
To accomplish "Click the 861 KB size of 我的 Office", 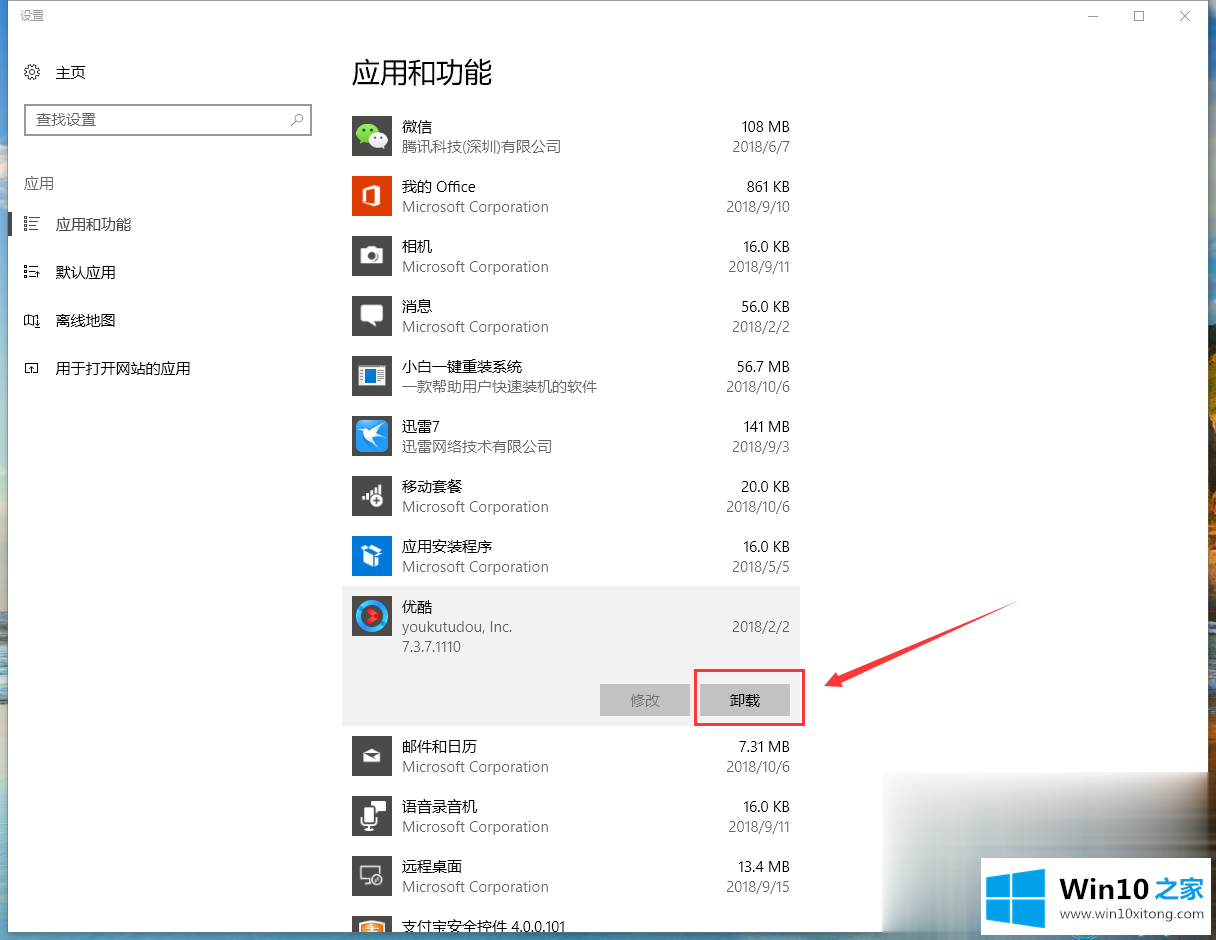I will [x=768, y=186].
